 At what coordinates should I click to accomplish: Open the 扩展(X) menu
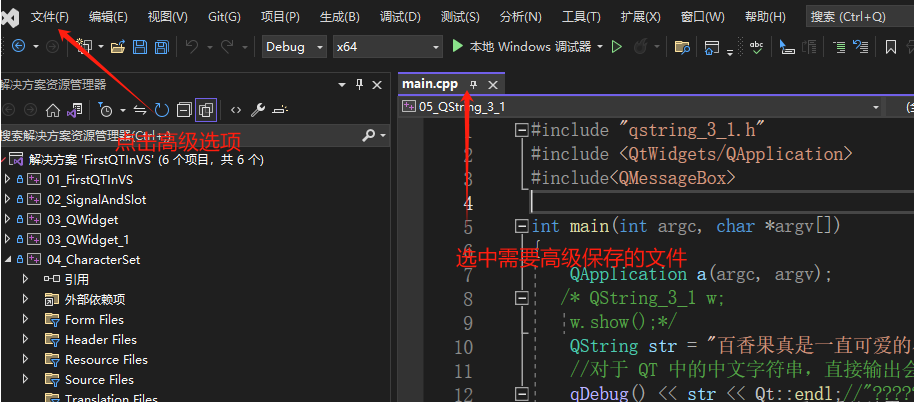pyautogui.click(x=641, y=17)
